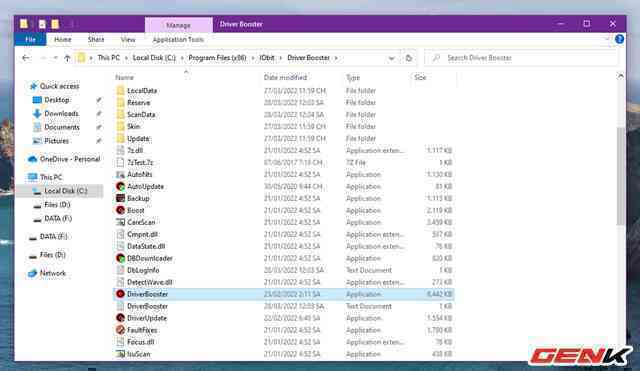Image resolution: width=640 pixels, height=371 pixels.
Task: Open Documents in Quick access
Action: pos(56,127)
